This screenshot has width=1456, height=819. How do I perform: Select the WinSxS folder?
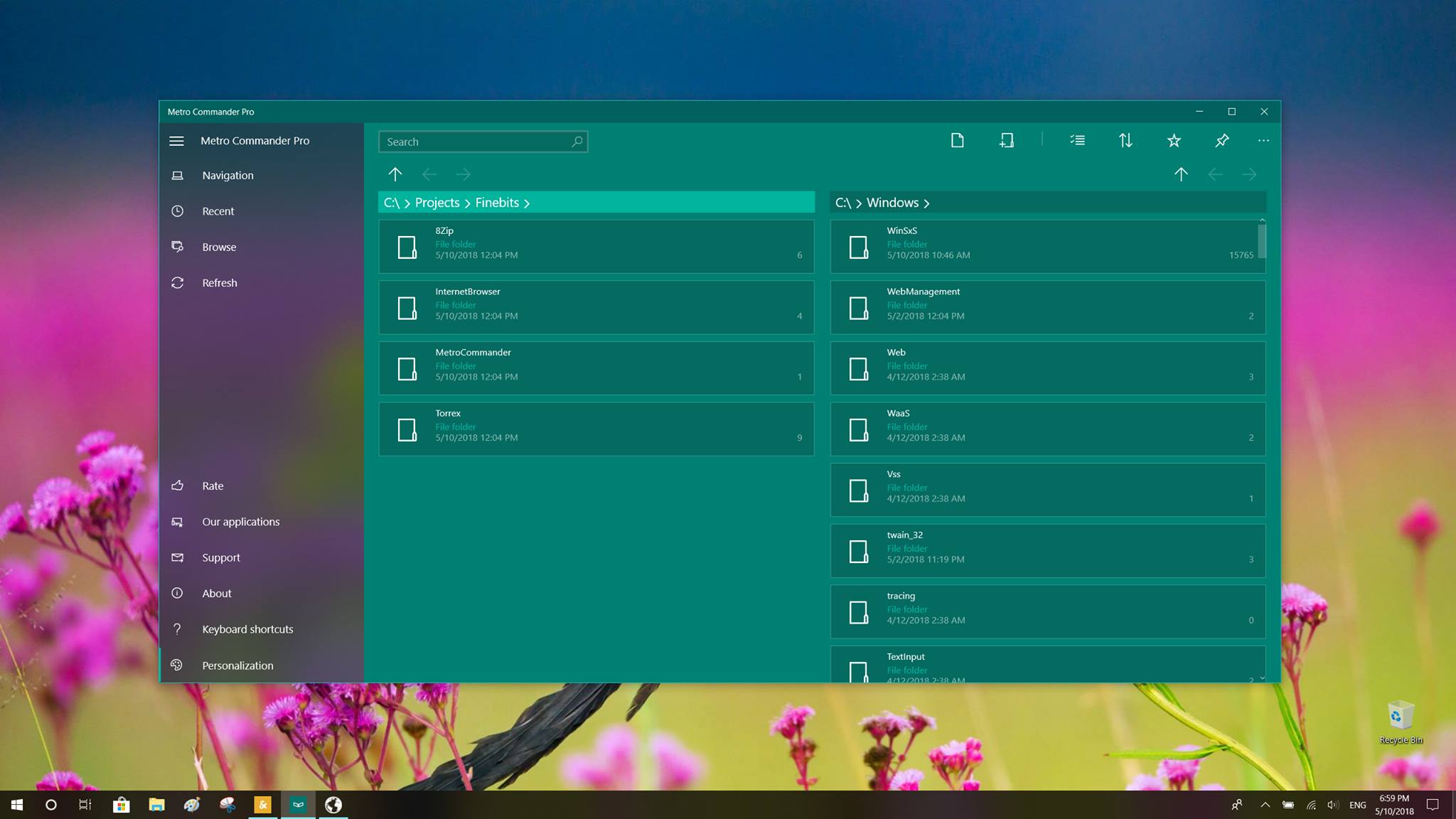click(1048, 246)
